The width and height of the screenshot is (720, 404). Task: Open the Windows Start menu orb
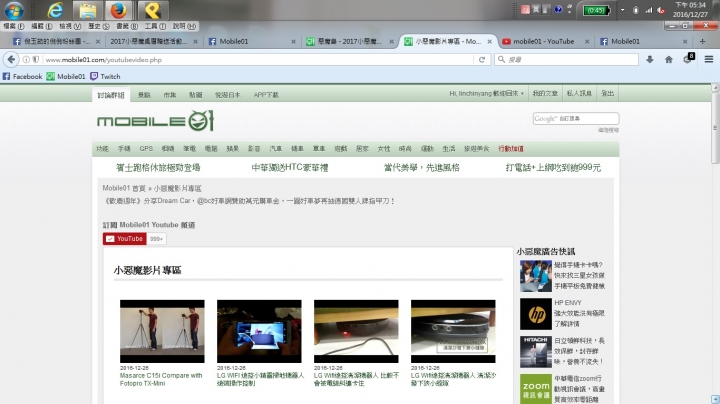click(x=14, y=10)
